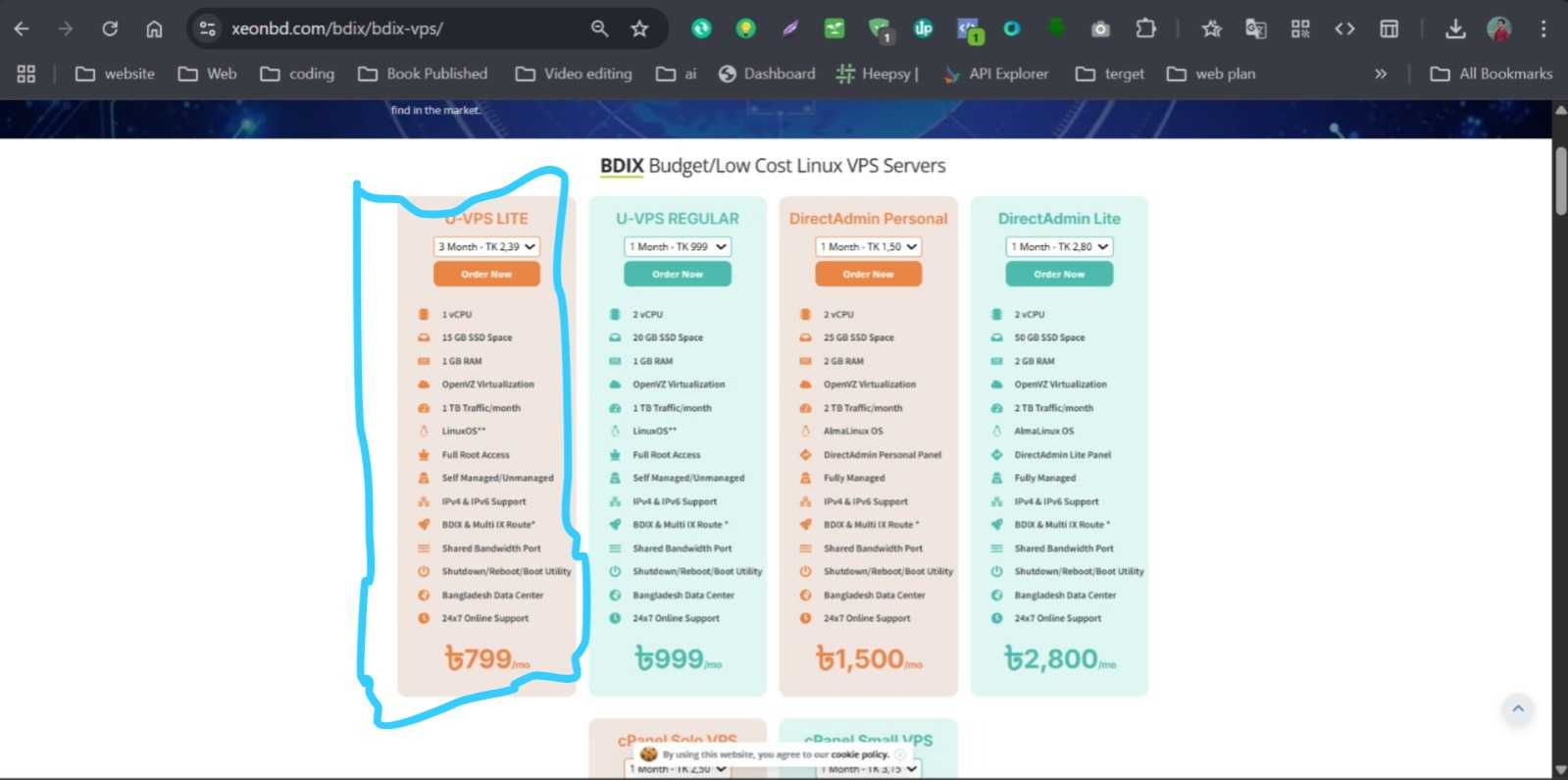Viewport: 1568px width, 780px height.
Task: Click Order Now for DirectAdmin Personal
Action: coord(868,275)
